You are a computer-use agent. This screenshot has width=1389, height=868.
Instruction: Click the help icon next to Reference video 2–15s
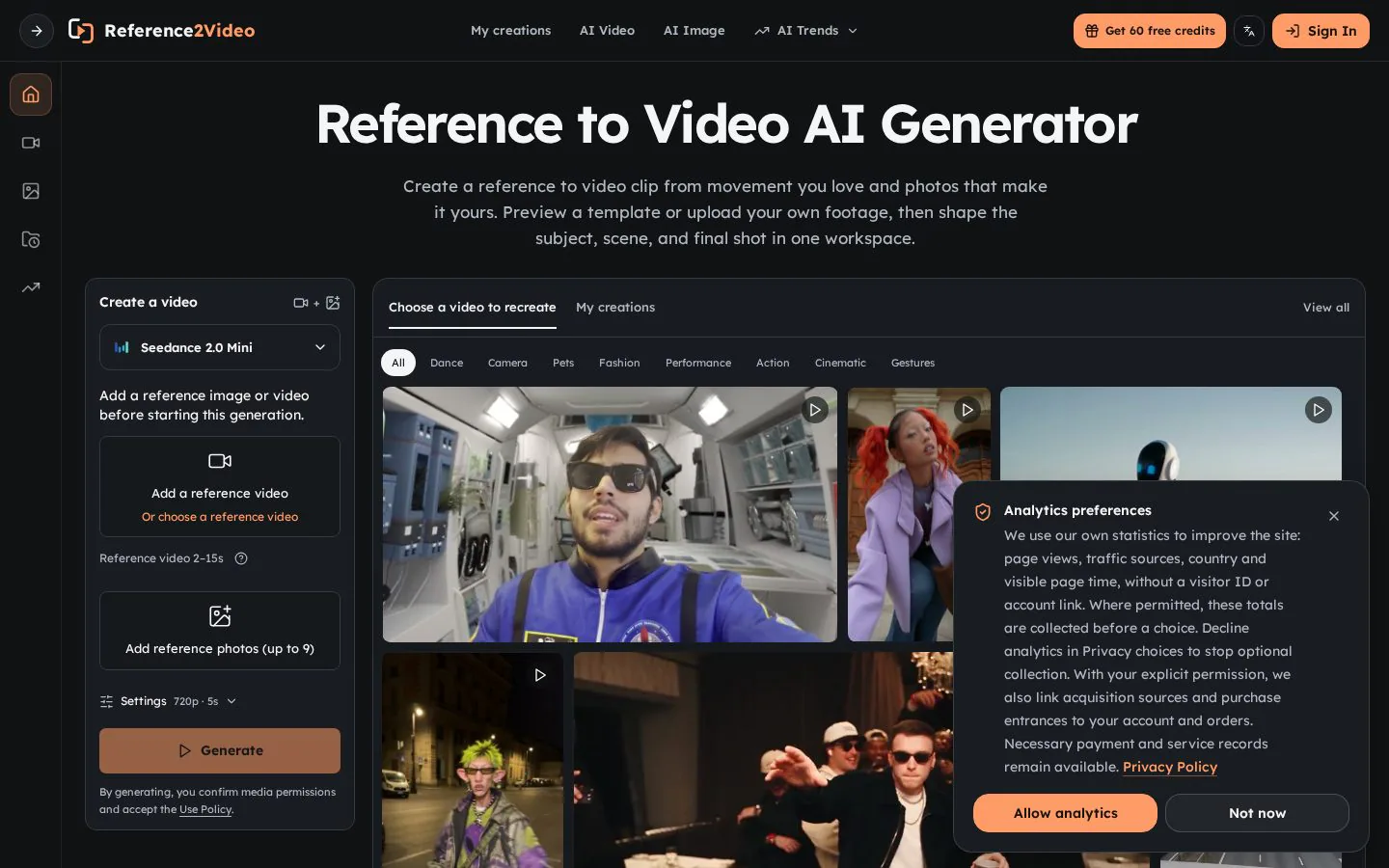(x=241, y=558)
